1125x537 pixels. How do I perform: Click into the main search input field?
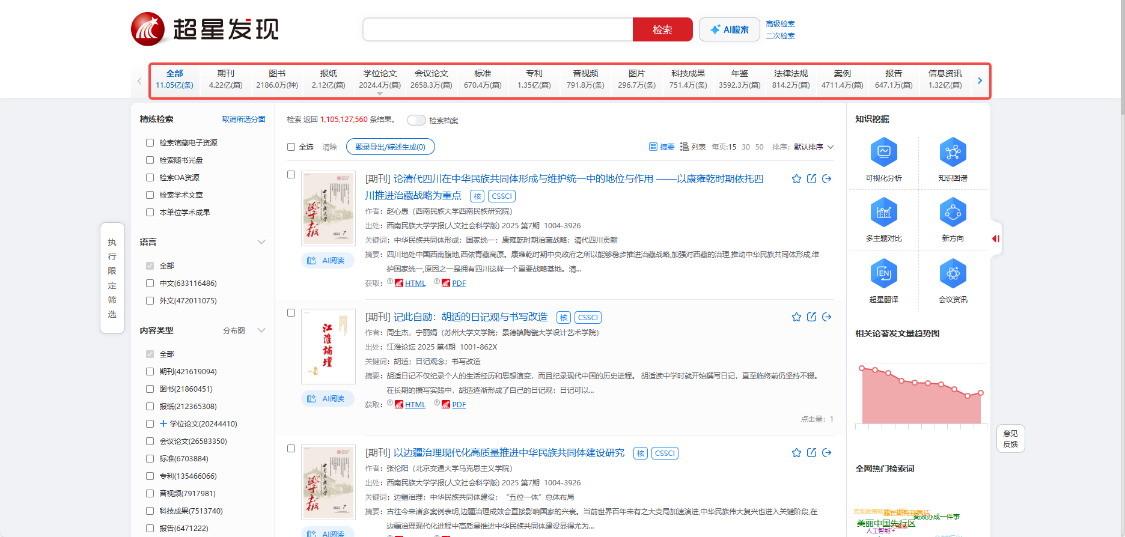pyautogui.click(x=497, y=30)
